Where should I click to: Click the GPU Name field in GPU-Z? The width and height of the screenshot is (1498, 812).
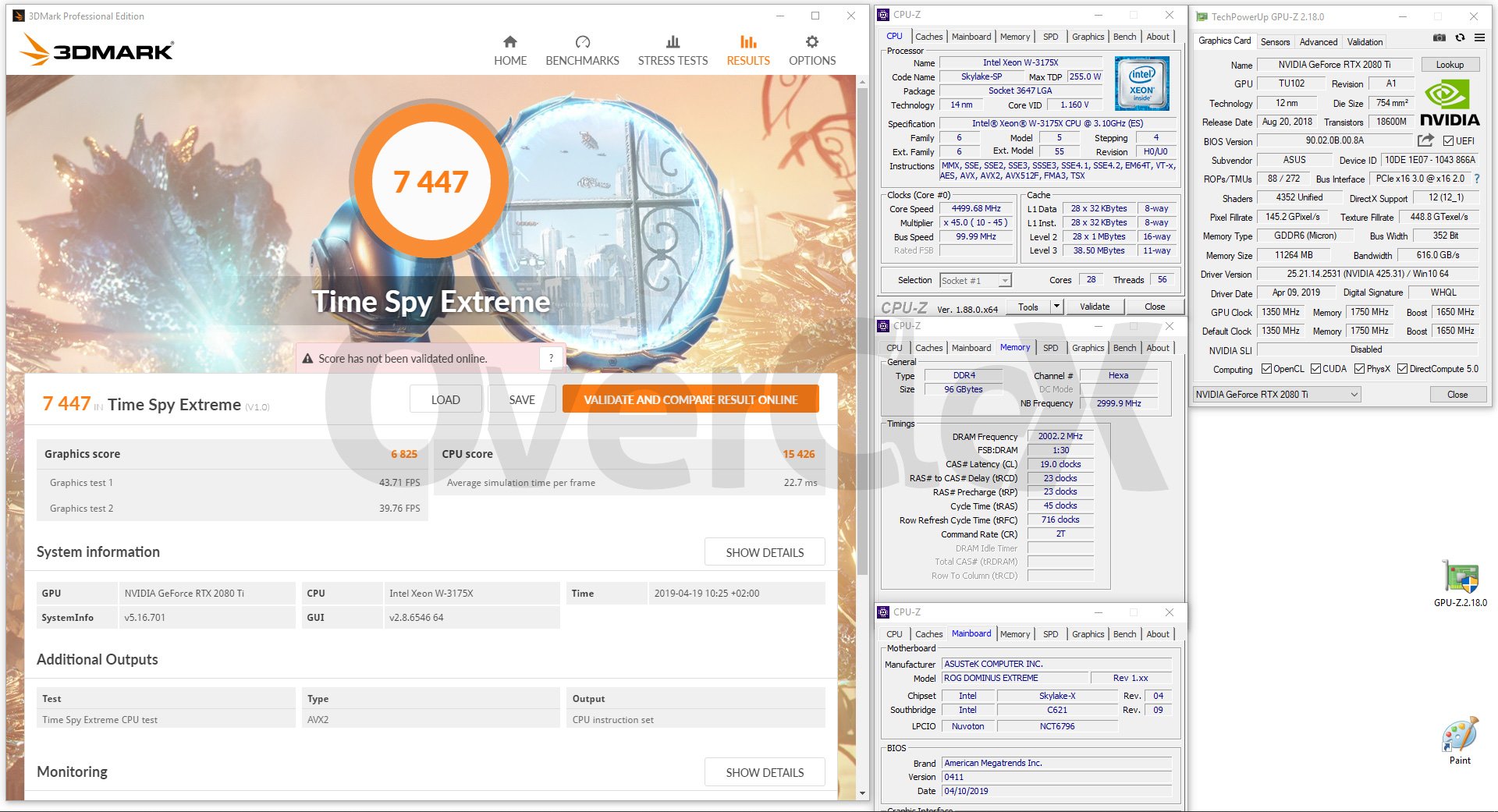point(1334,65)
